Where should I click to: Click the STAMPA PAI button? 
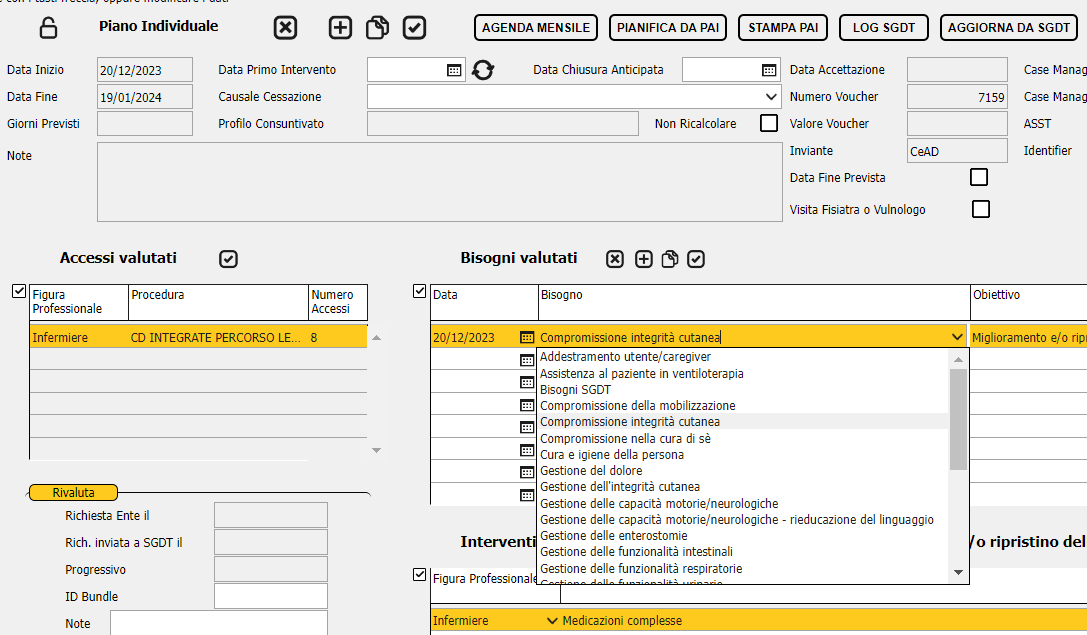point(783,28)
